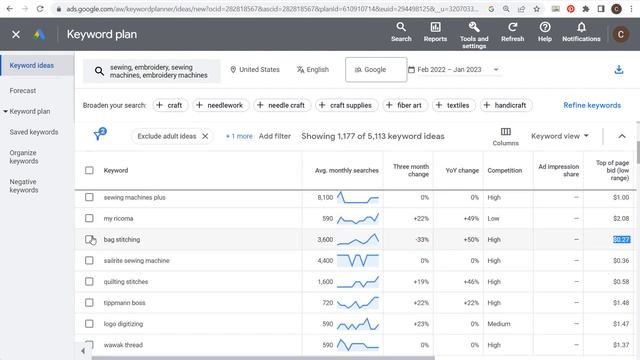Click browser back arrow

click(10, 9)
